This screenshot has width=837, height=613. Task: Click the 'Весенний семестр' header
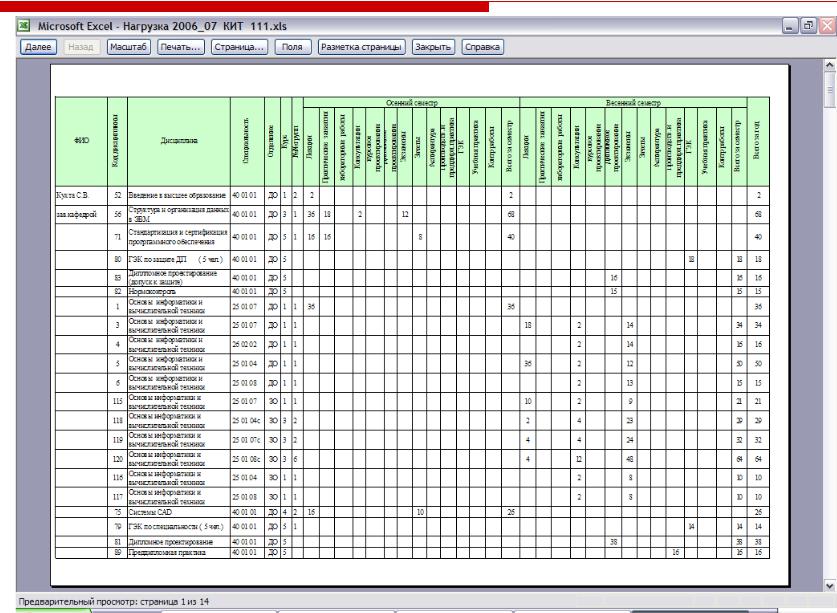click(633, 103)
